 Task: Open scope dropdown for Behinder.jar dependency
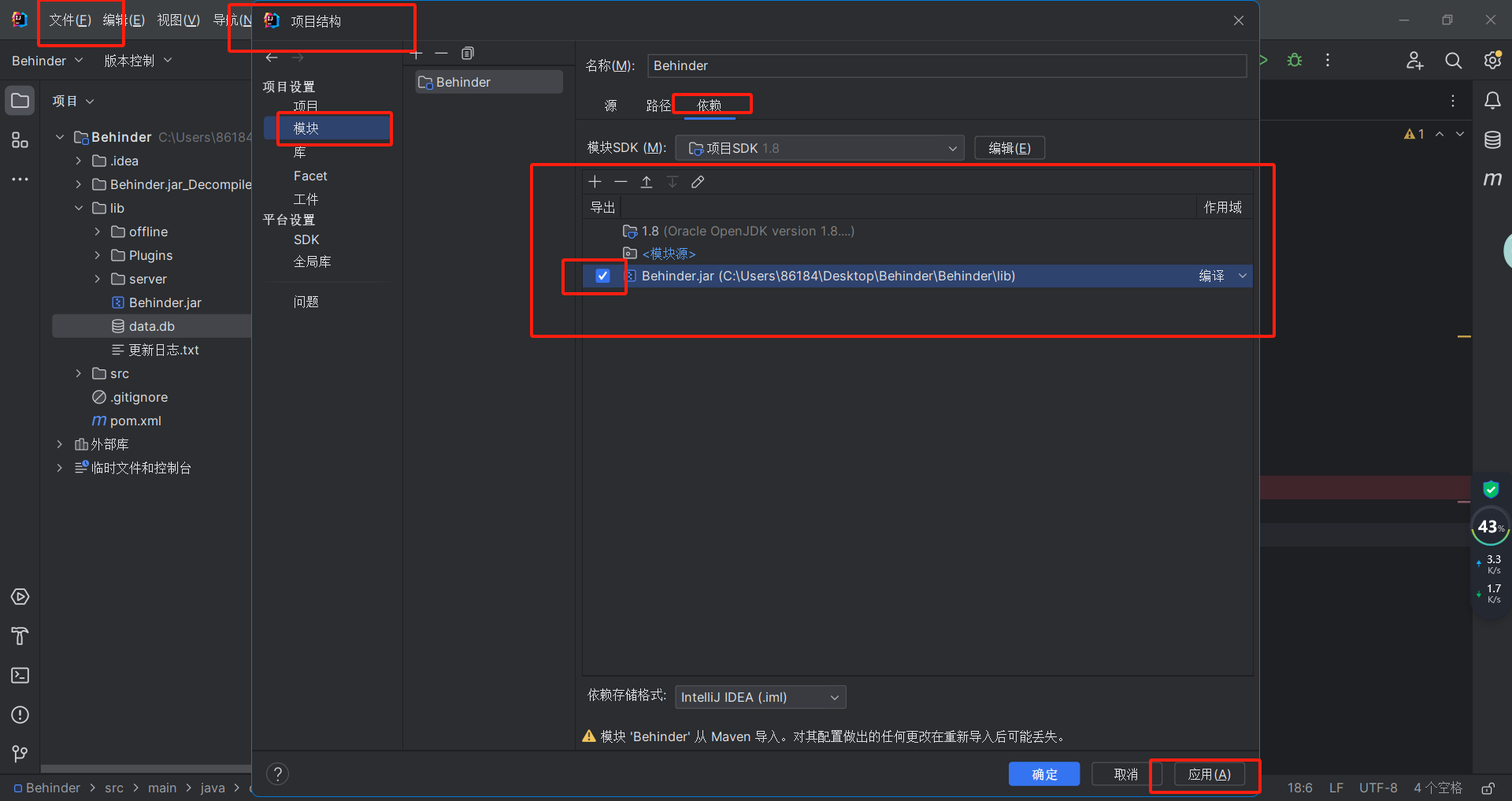pos(1243,276)
